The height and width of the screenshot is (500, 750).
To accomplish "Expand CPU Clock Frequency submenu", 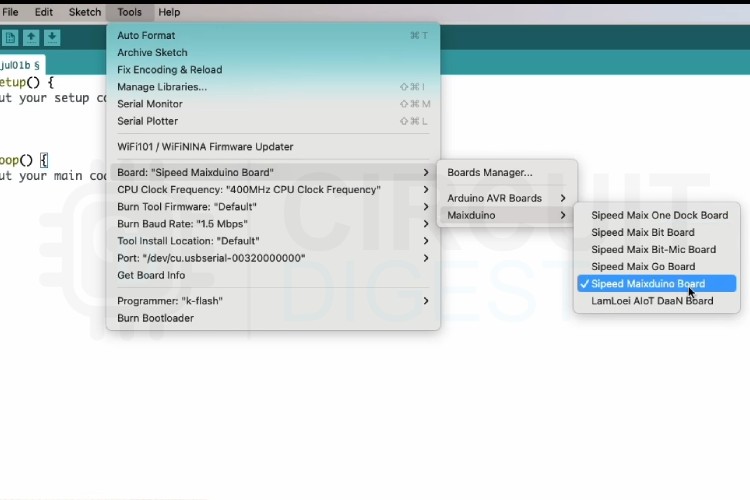I will (273, 189).
